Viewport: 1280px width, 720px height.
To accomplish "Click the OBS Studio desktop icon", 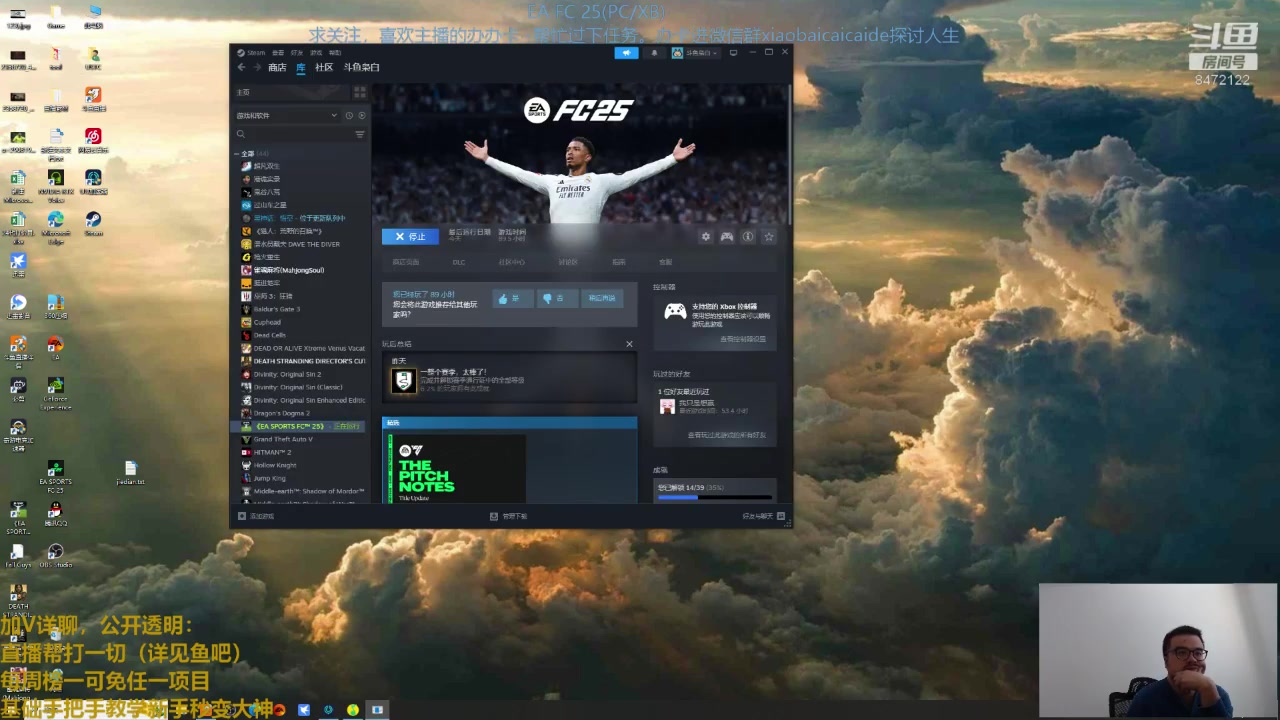I will click(55, 554).
